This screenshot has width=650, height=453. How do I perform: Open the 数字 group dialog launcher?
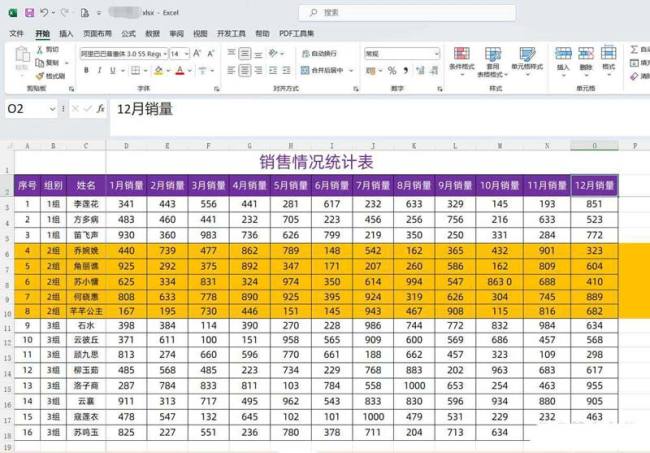pyautogui.click(x=439, y=89)
